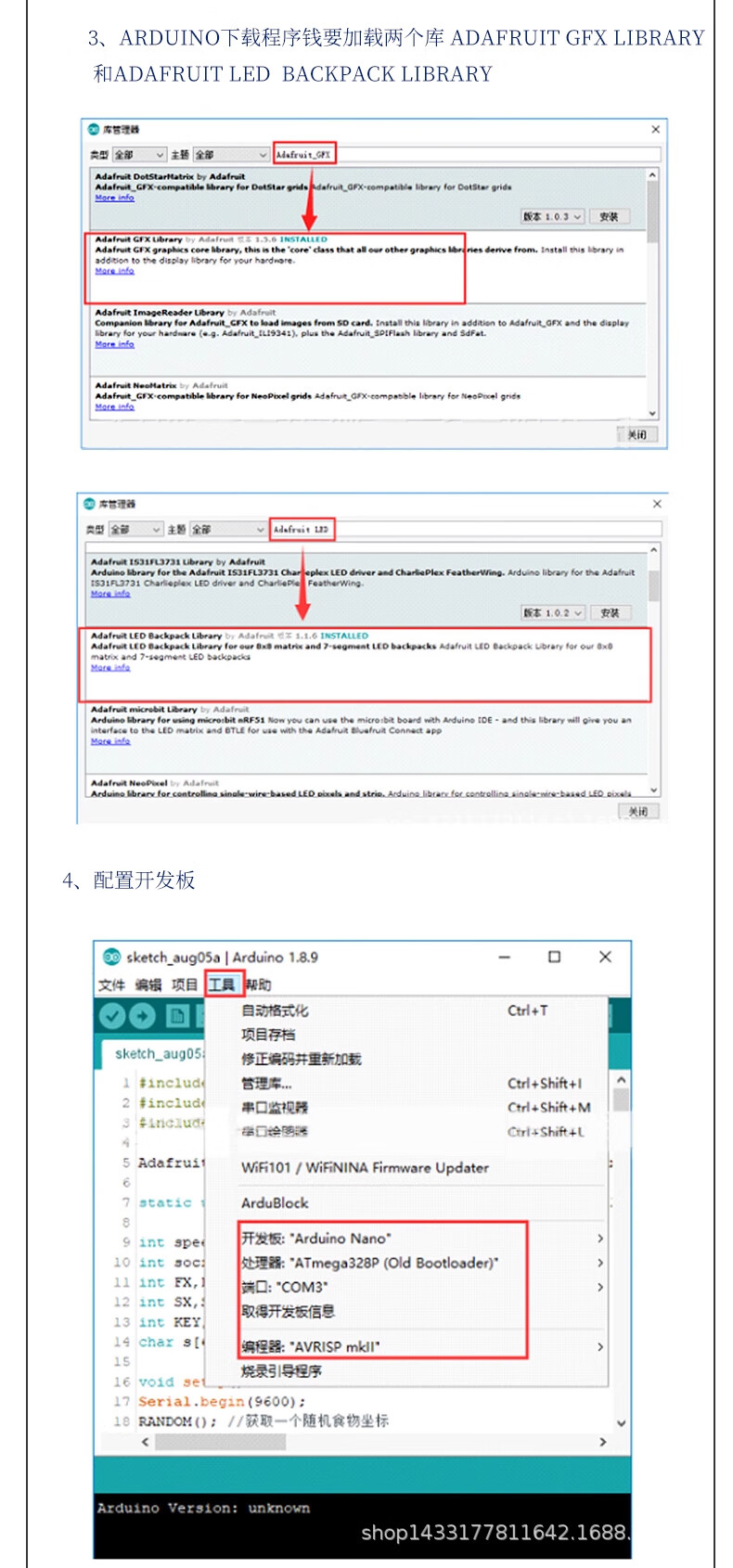Click Arduino logo in Adafruit LED library manager title
The width and height of the screenshot is (733, 1568).
[89, 504]
